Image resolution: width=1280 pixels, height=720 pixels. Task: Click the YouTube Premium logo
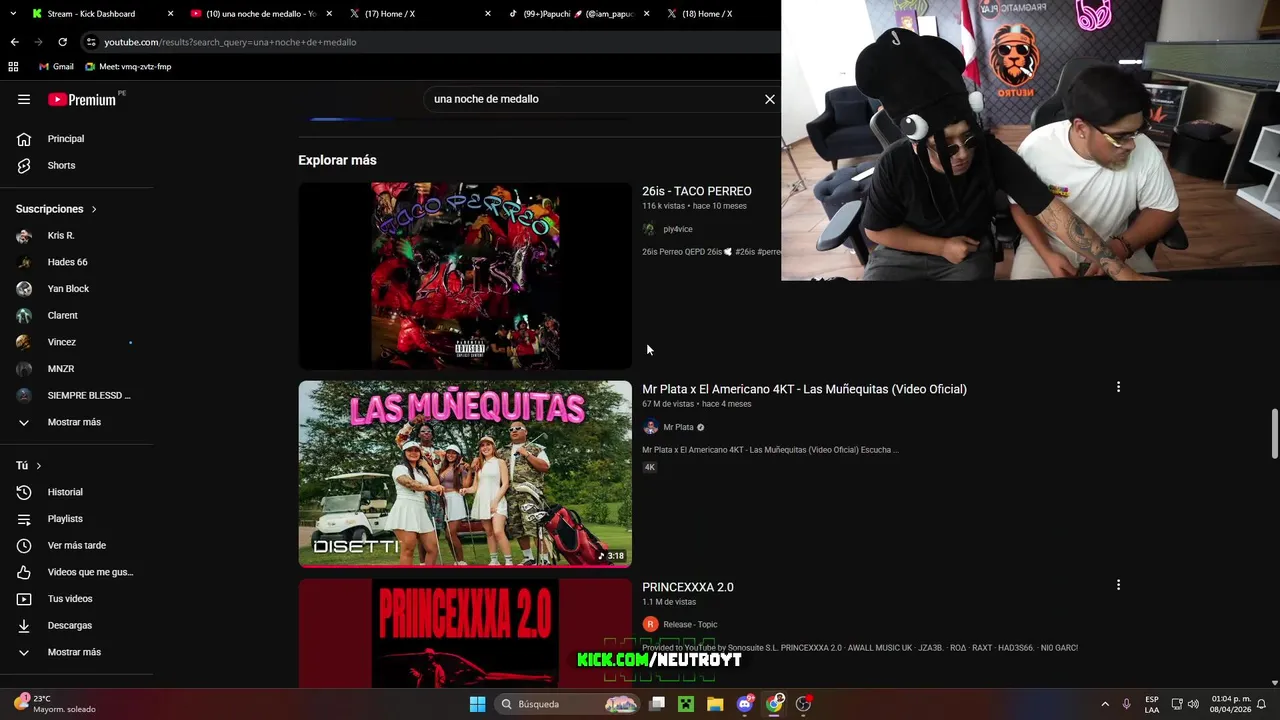point(82,100)
